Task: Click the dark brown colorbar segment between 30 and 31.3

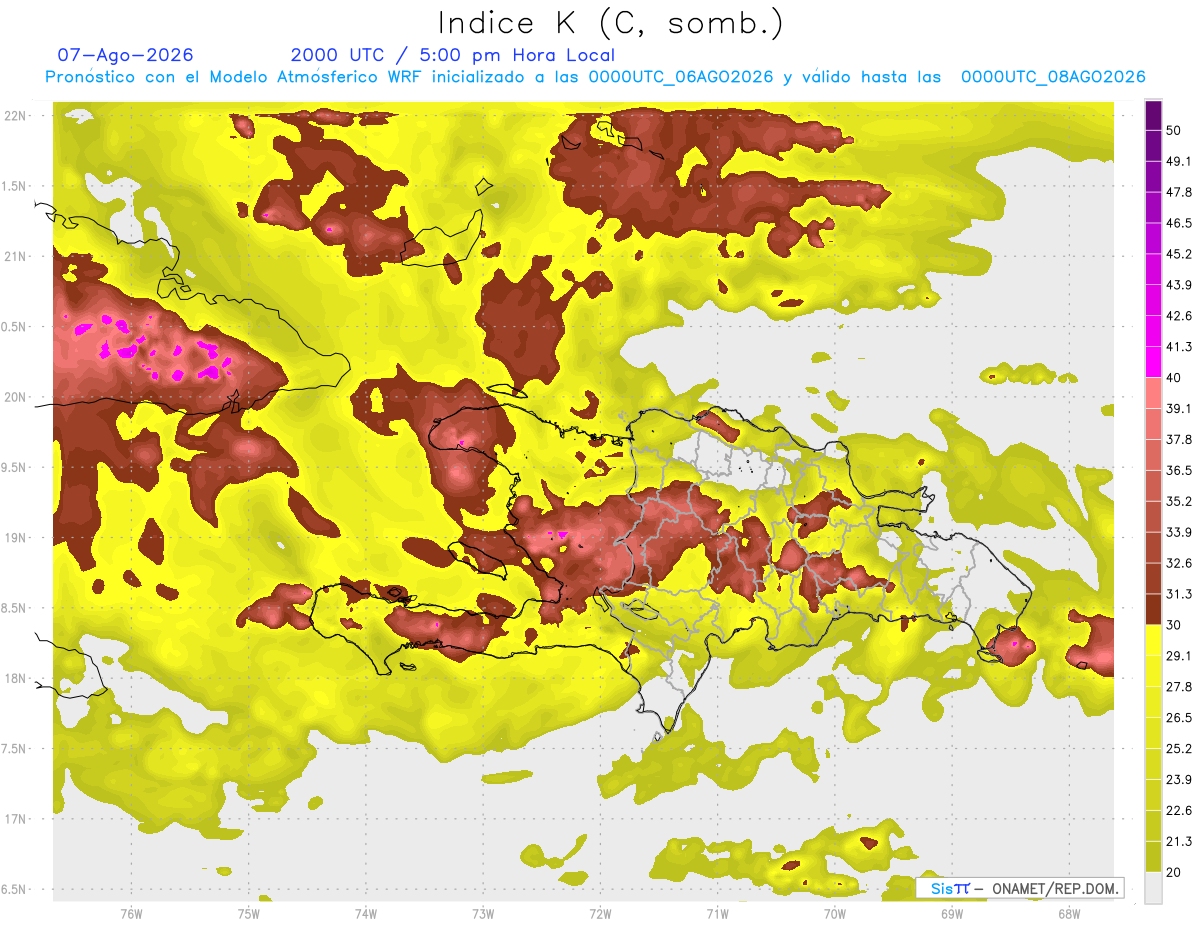Action: tap(1153, 609)
